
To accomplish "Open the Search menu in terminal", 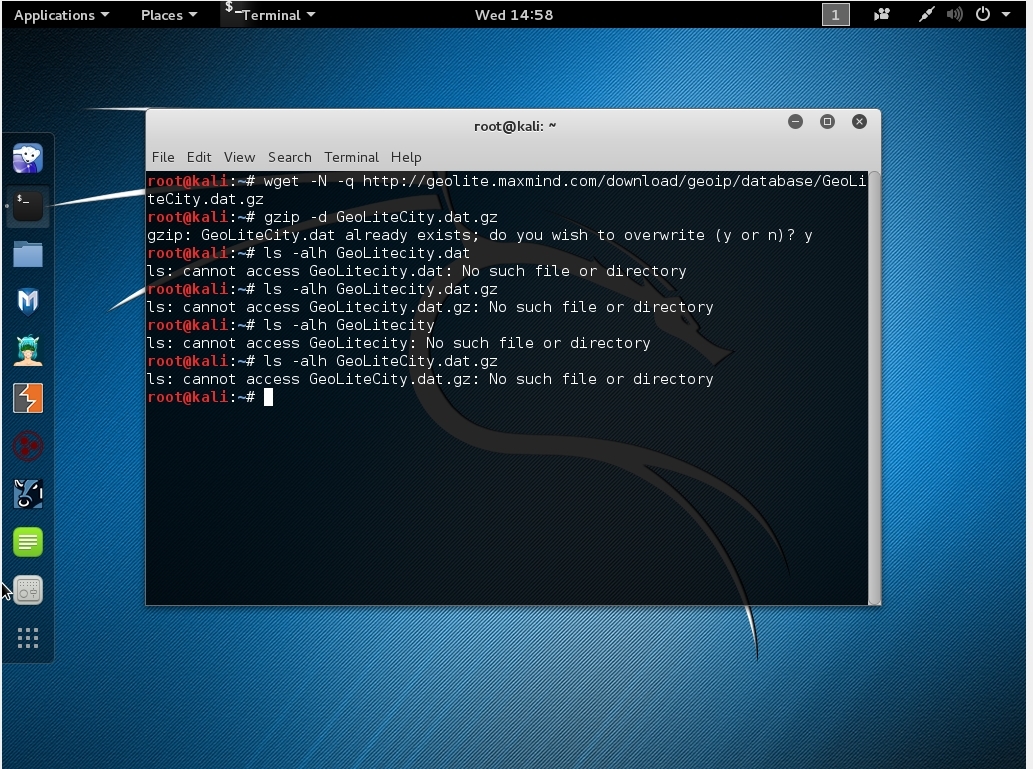I will point(289,157).
